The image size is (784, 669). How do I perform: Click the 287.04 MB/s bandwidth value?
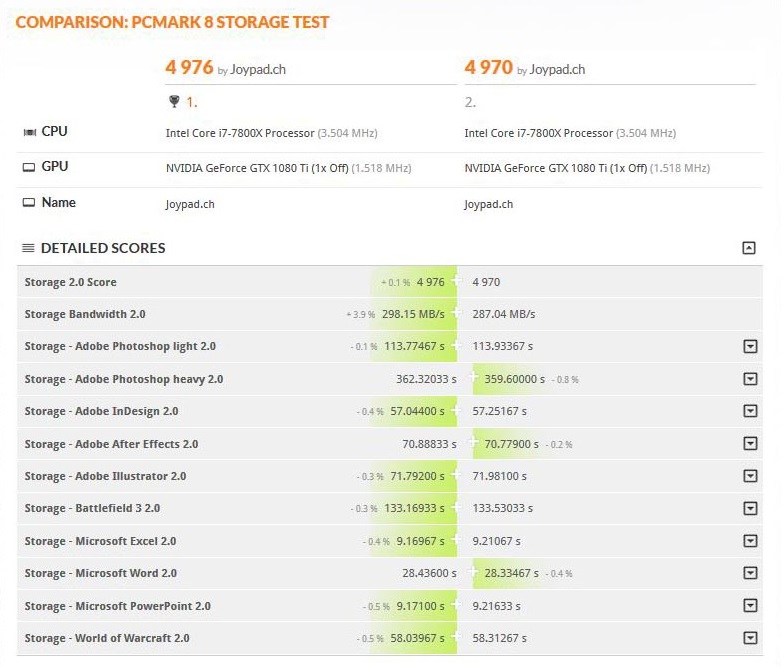(504, 314)
